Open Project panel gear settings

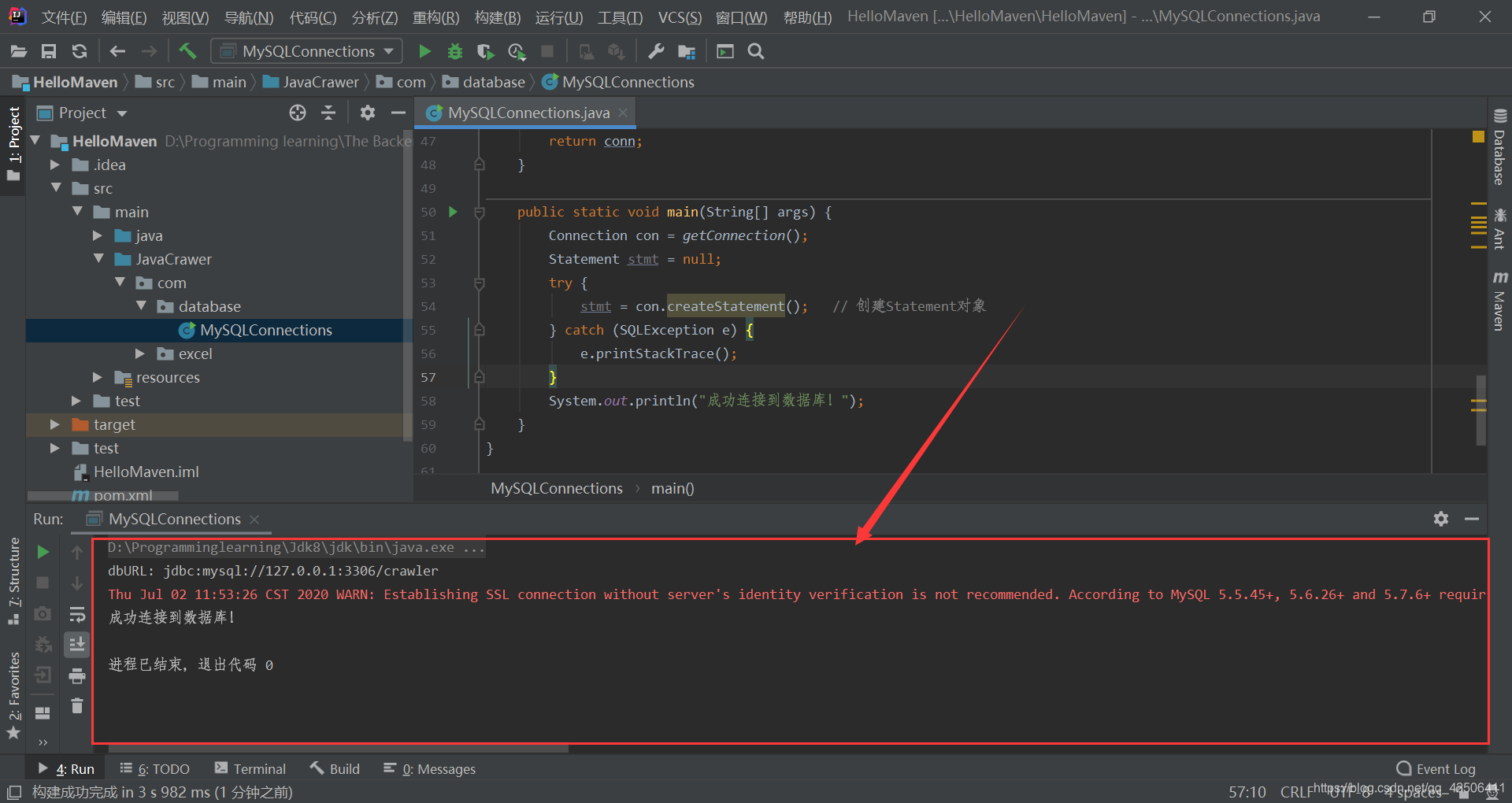368,113
